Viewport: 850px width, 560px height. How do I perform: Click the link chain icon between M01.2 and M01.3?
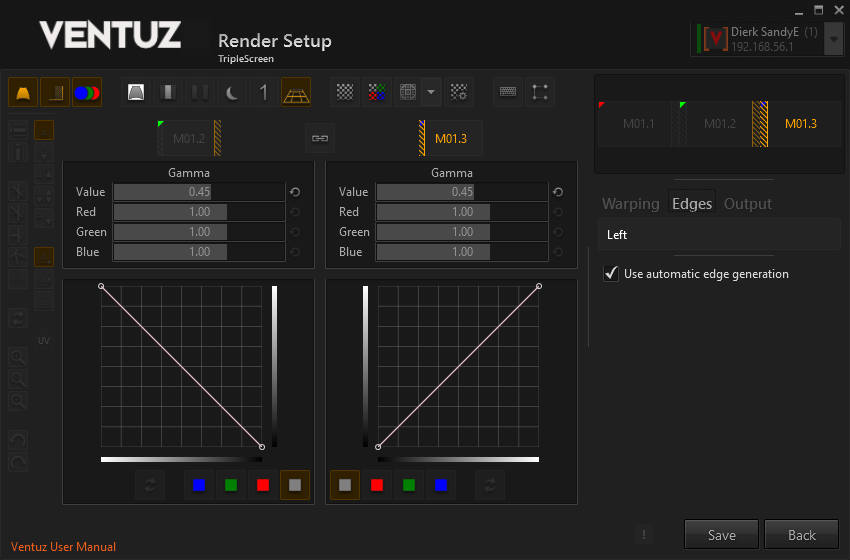coord(320,138)
